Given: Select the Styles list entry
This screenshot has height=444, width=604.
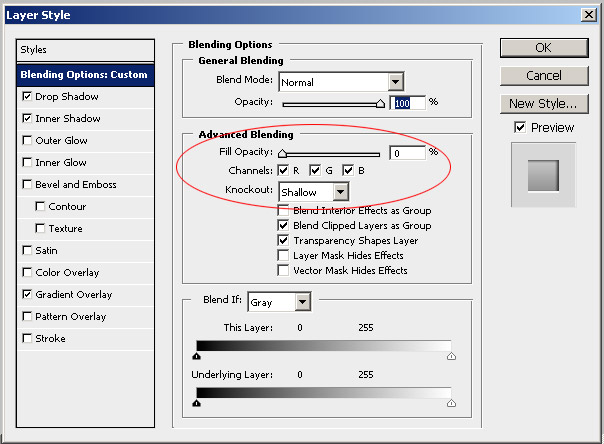Looking at the screenshot, I should point(85,50).
